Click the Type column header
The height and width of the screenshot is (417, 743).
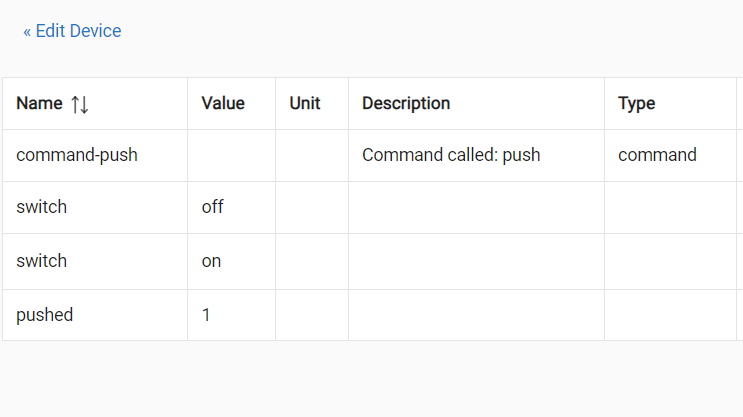pos(637,103)
